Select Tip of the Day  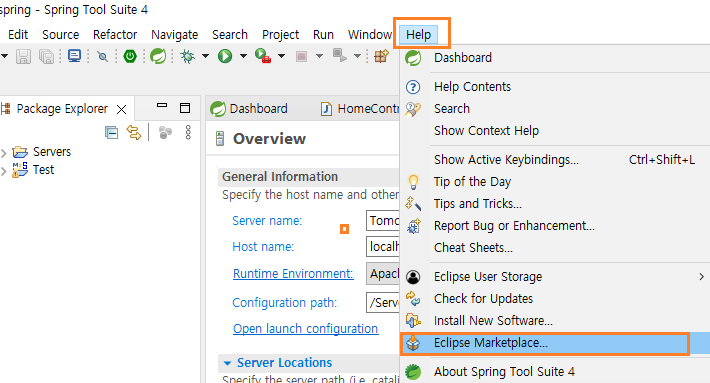coord(555,182)
